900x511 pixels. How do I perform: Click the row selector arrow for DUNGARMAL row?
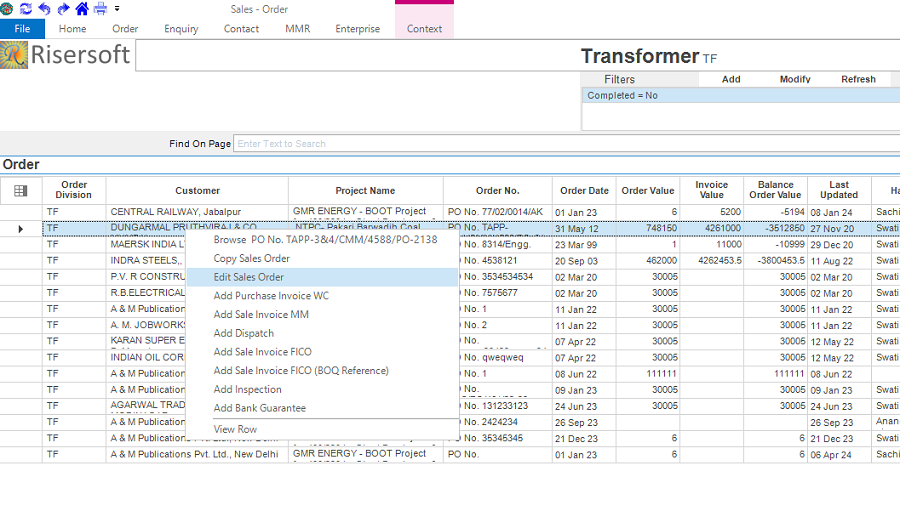point(21,229)
